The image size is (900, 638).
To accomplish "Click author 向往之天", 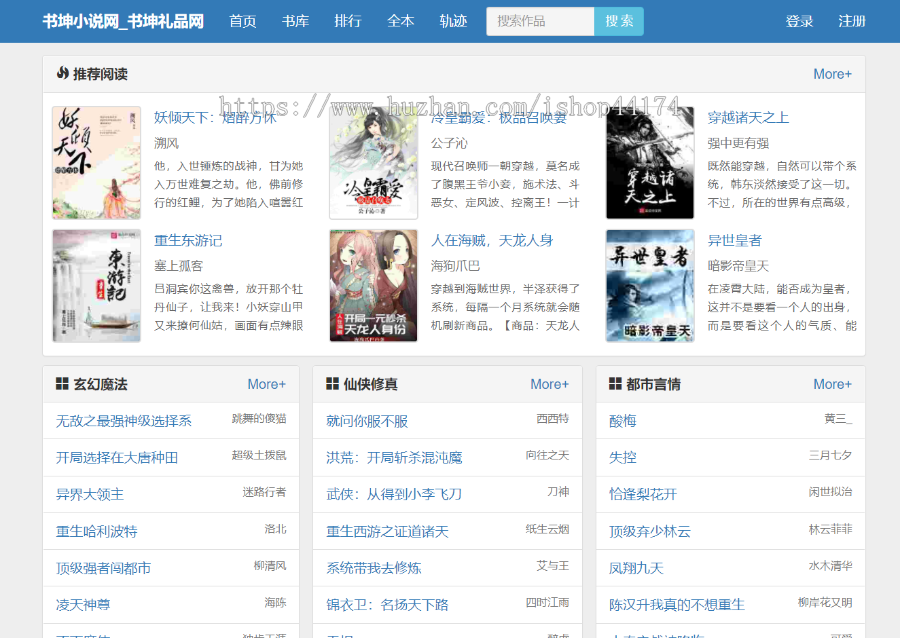I will click(x=548, y=456).
